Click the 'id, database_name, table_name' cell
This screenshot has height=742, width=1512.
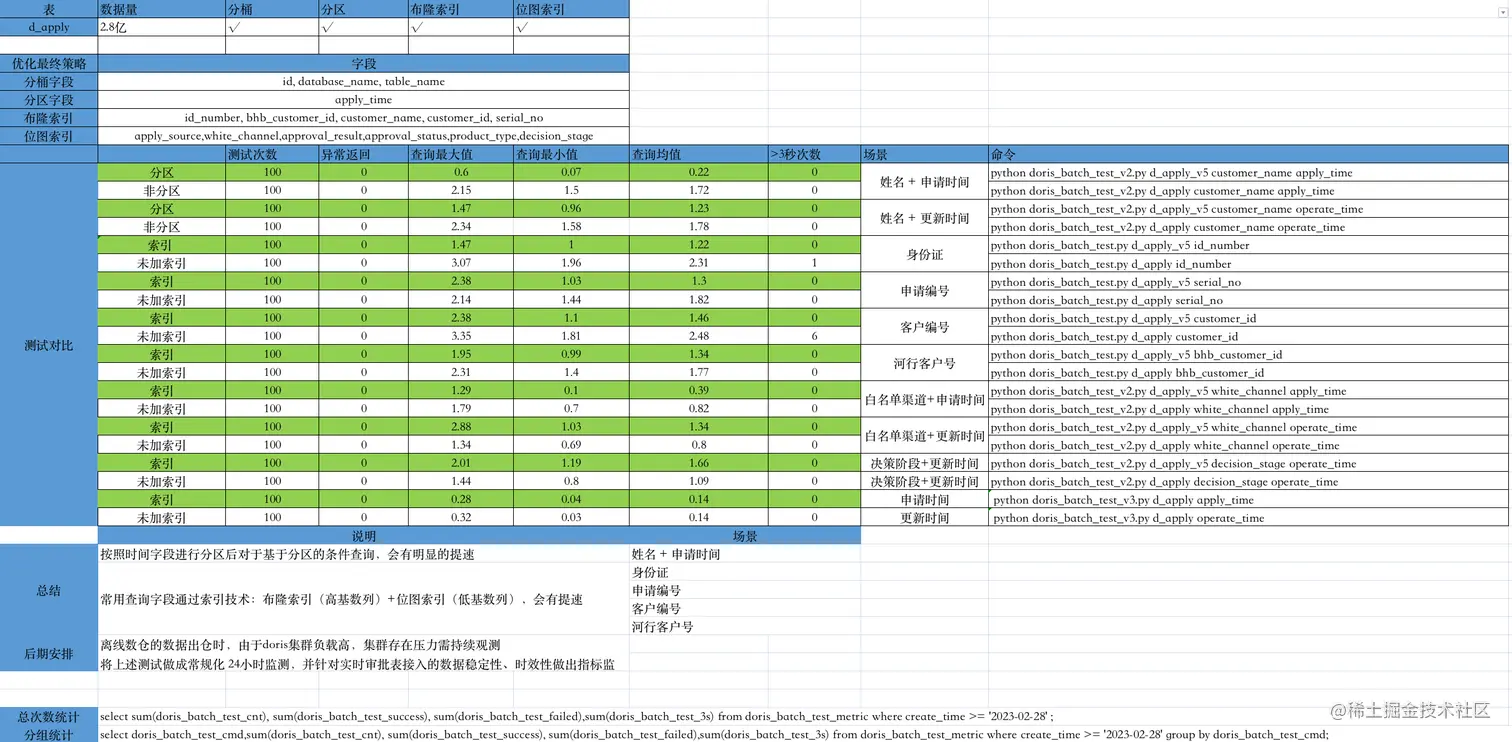(x=364, y=81)
